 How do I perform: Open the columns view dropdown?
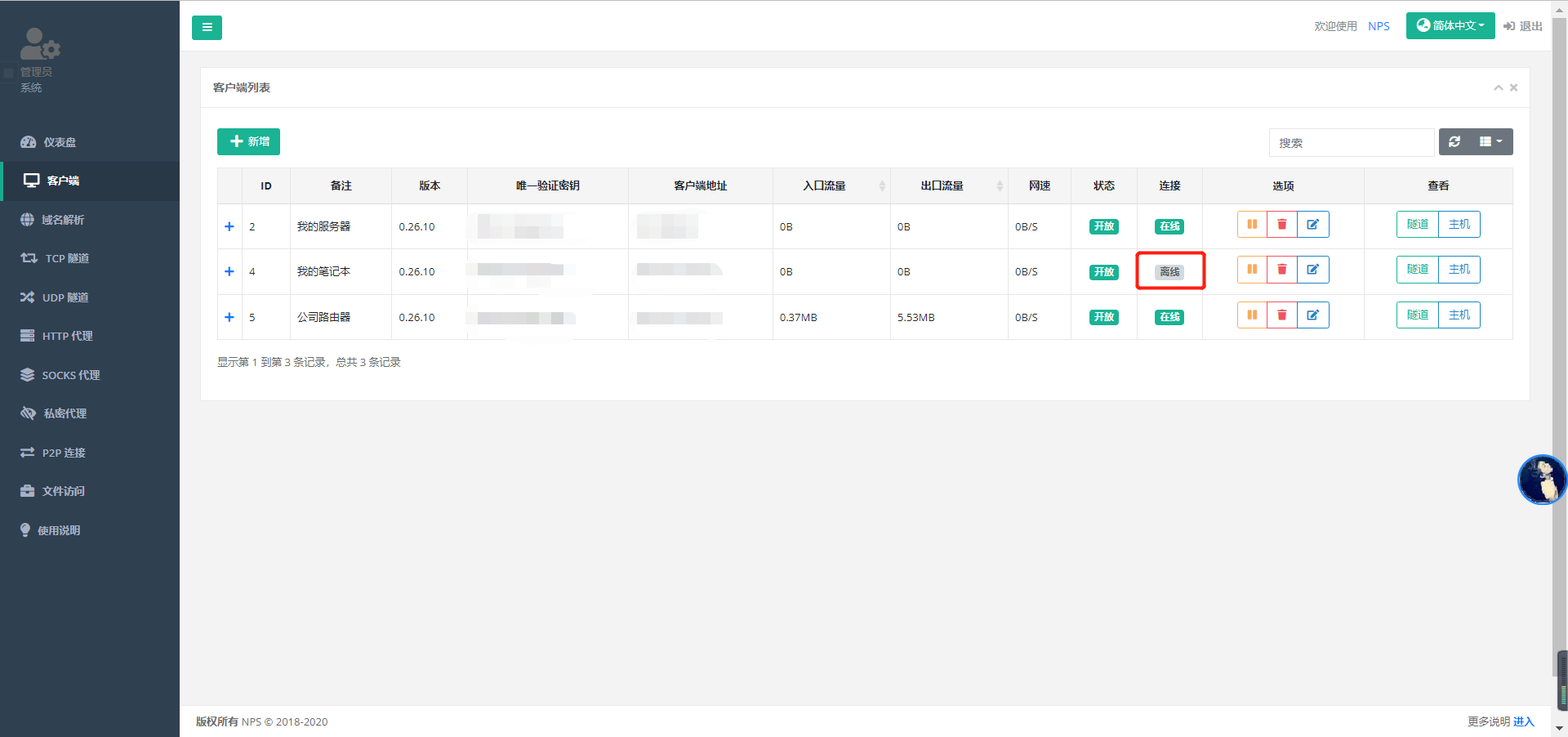point(1490,142)
